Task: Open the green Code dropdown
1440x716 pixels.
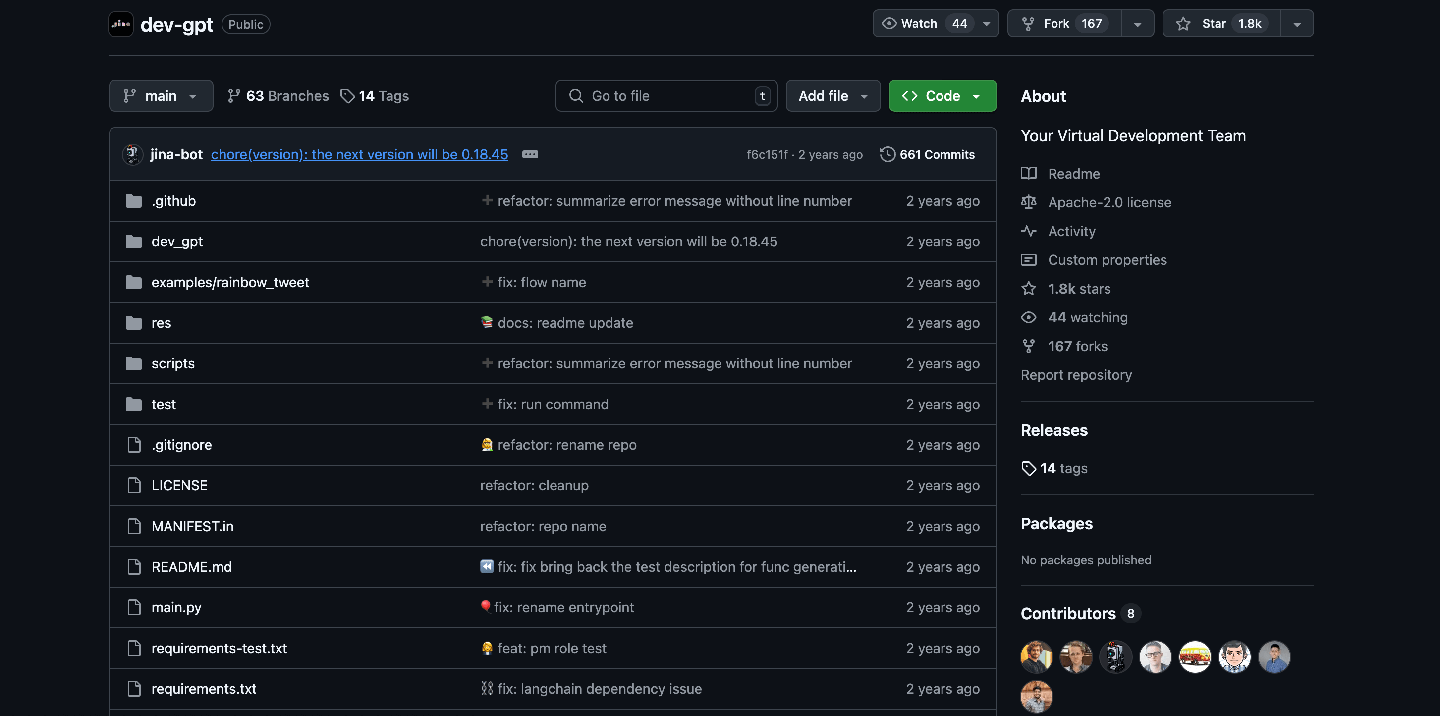Action: pos(942,96)
